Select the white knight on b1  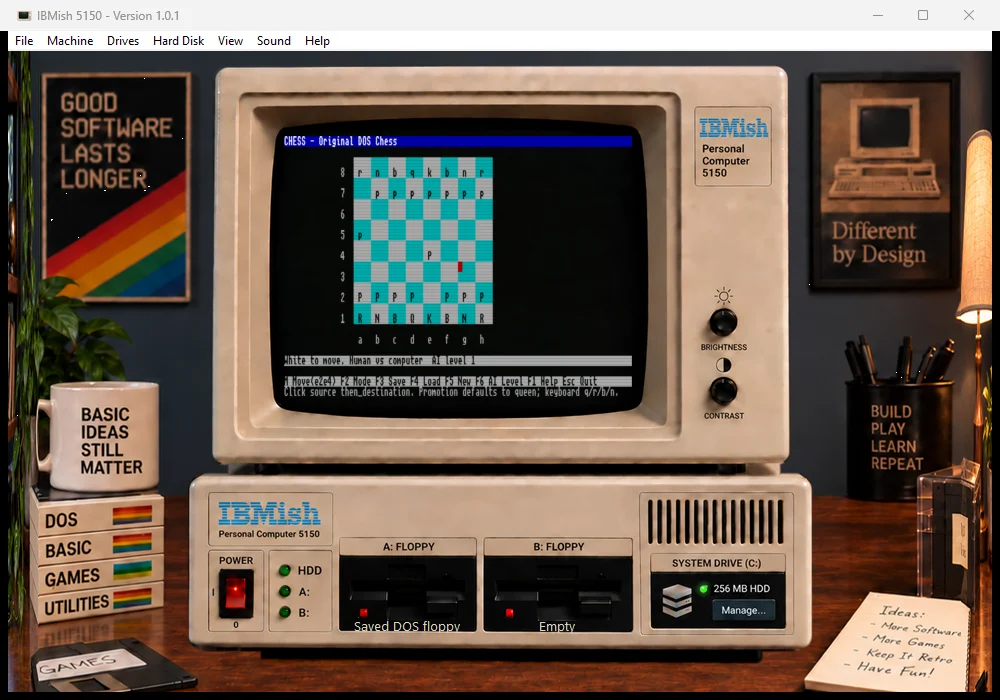pyautogui.click(x=378, y=318)
